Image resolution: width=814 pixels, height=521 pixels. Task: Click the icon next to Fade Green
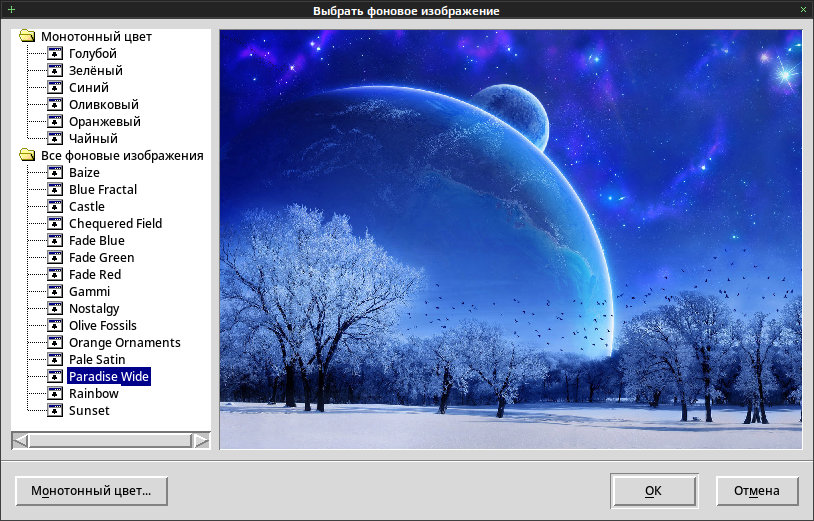55,257
